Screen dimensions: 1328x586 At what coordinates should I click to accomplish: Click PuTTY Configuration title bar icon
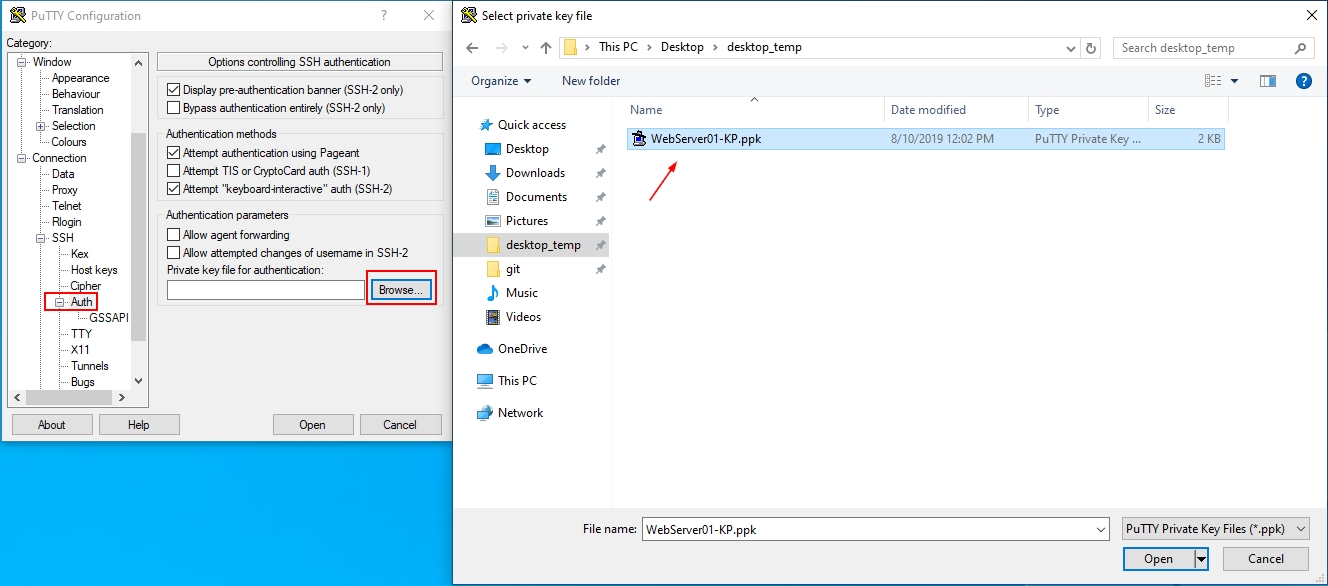18,15
